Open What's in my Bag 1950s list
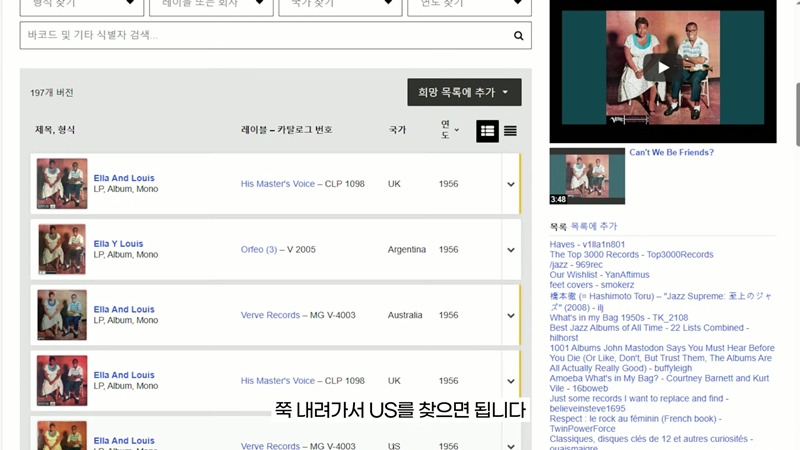Viewport: 800px width, 450px height. tap(619, 317)
